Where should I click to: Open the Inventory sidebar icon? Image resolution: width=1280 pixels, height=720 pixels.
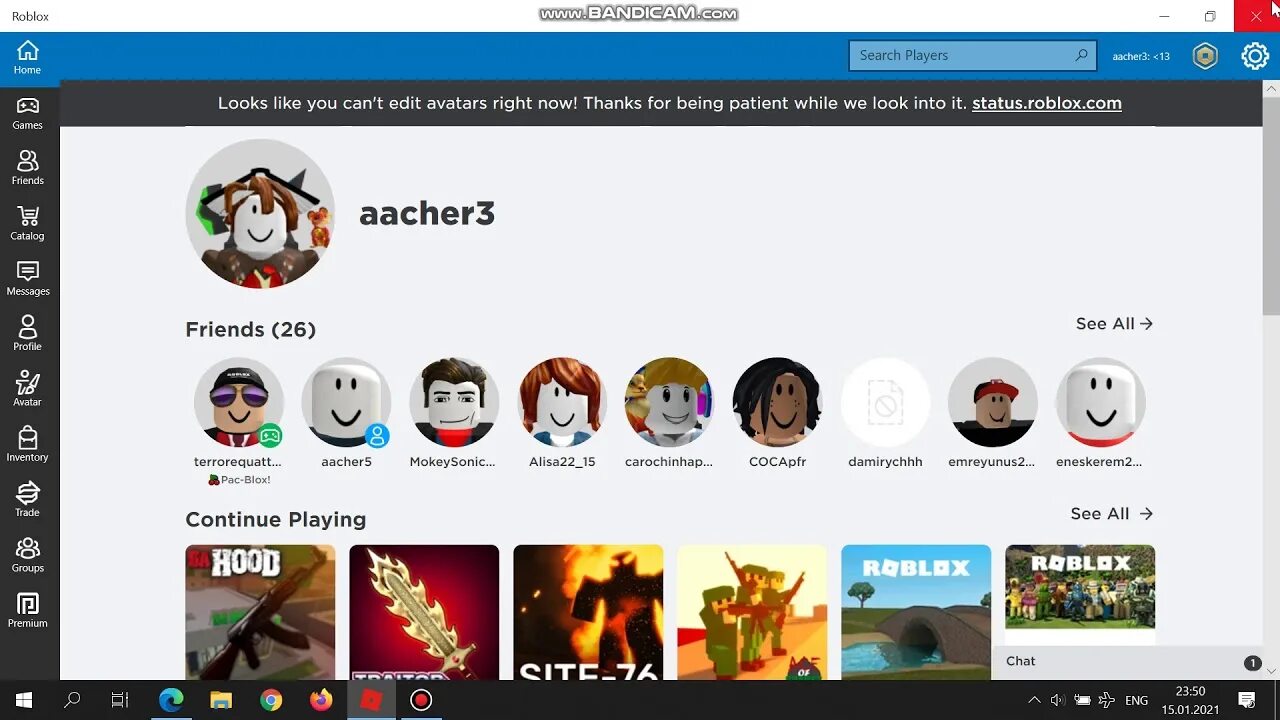[27, 445]
